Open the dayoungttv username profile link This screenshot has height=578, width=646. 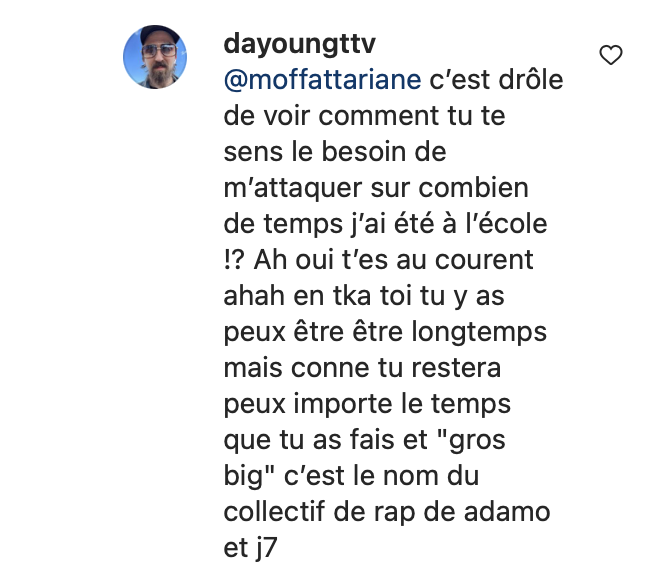coord(300,44)
